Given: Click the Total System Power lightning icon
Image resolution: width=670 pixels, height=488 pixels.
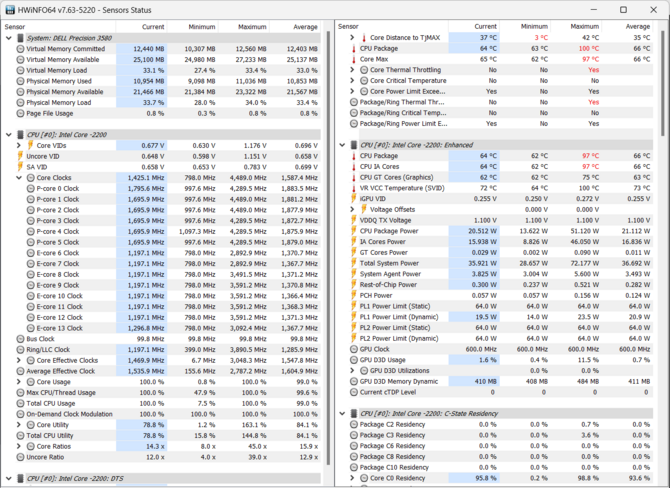Looking at the screenshot, I should tap(354, 263).
